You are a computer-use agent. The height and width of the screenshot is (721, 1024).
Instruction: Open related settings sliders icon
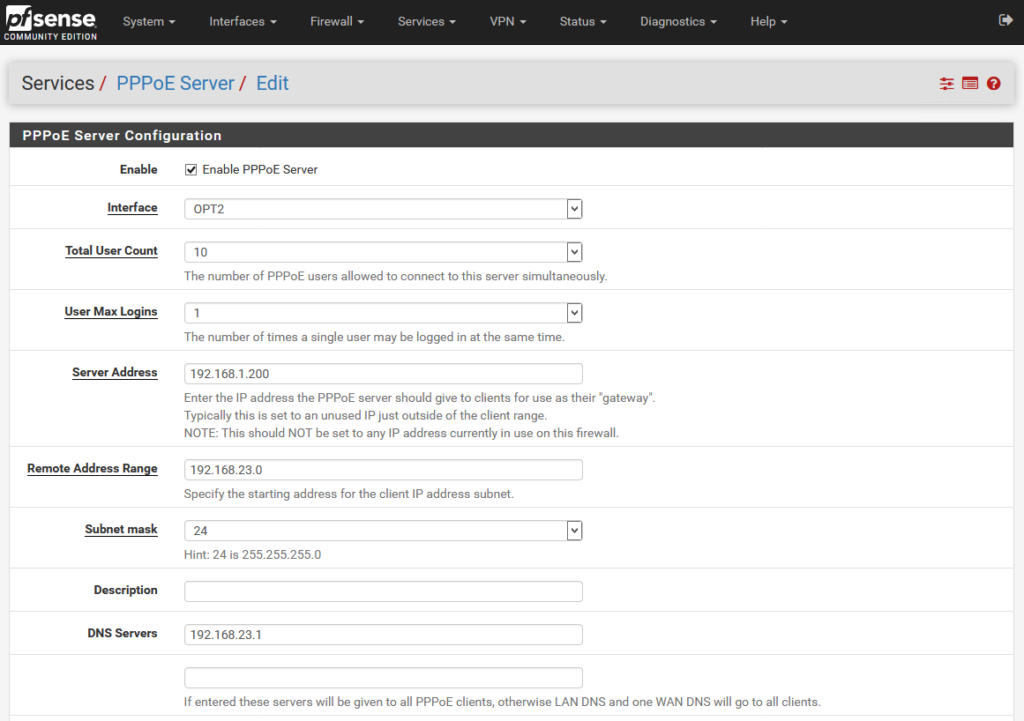click(946, 84)
